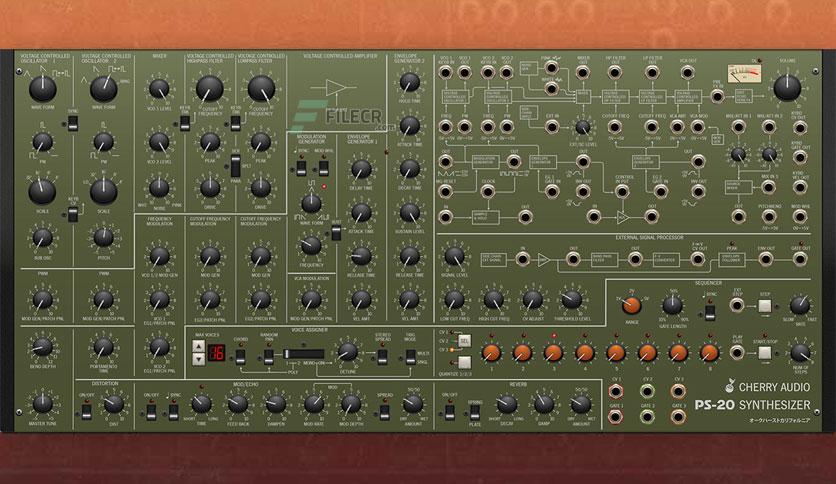Click the VCA MOD input jack
Screen dimensions: 836x484
(697, 127)
